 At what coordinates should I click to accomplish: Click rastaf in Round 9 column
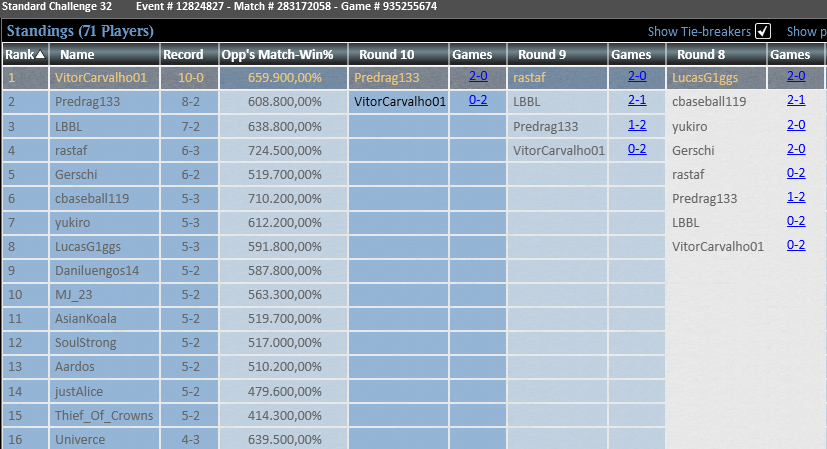tap(529, 78)
